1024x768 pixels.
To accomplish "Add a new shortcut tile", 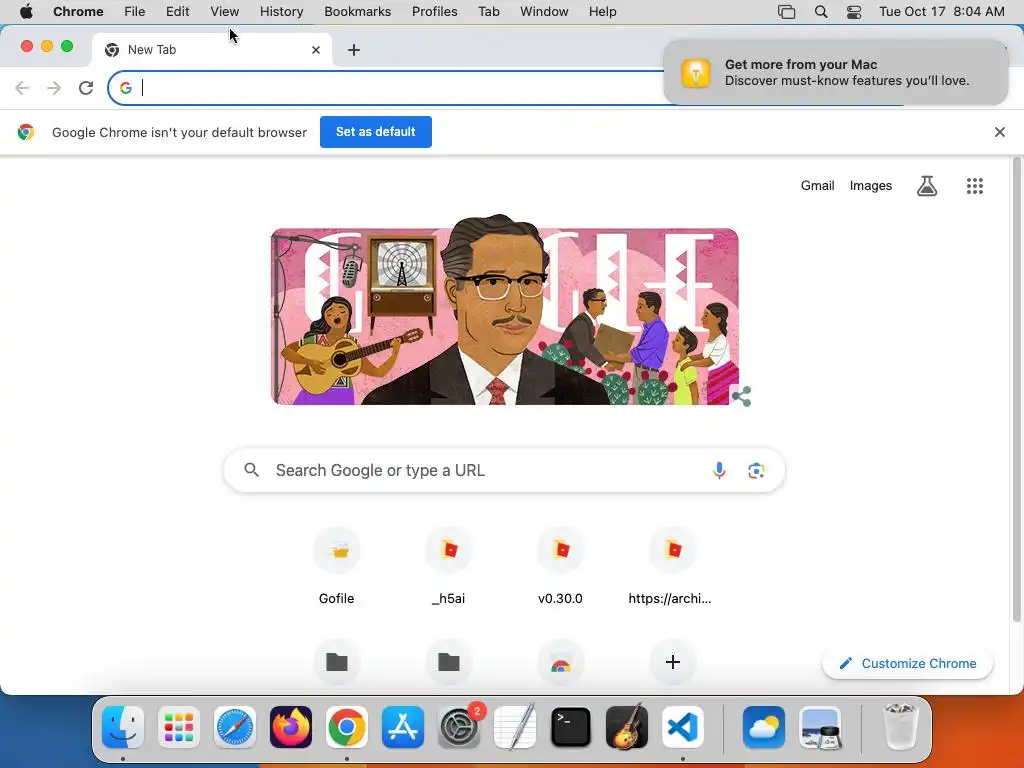I will (673, 662).
